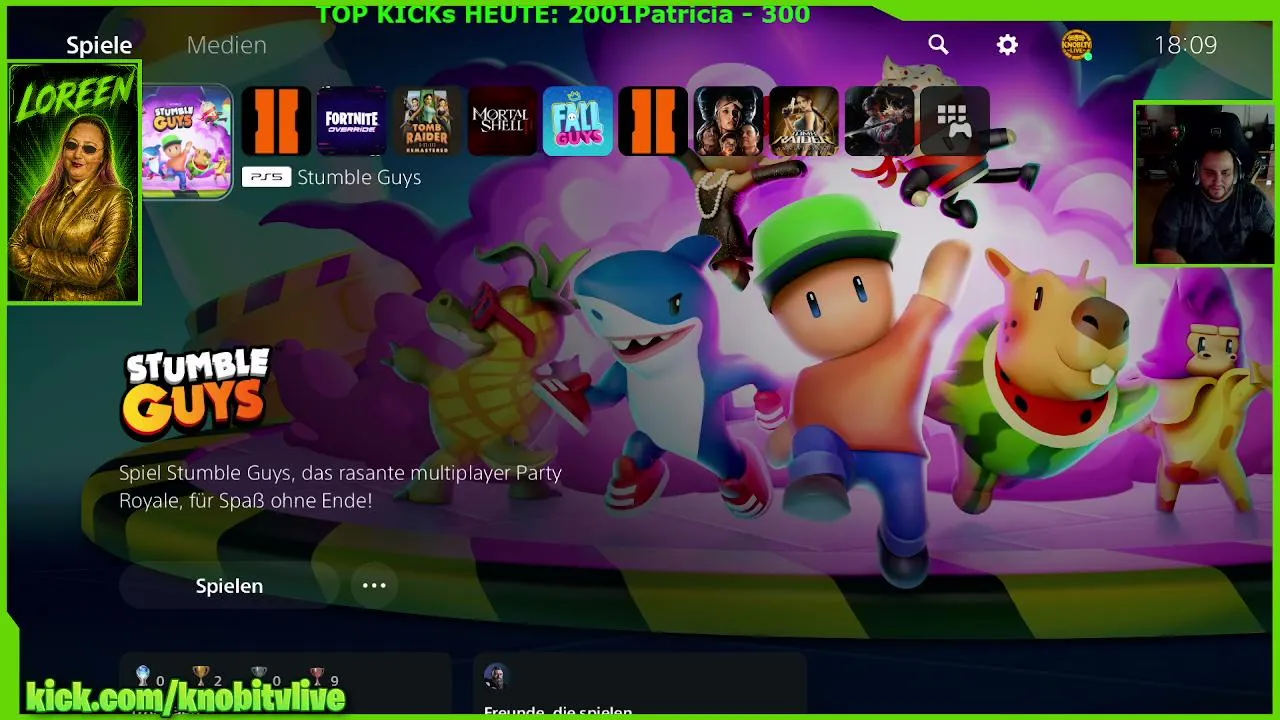Screen dimensions: 1280x720
Task: Select the Tomb Raider Remastered tile
Action: tap(427, 121)
